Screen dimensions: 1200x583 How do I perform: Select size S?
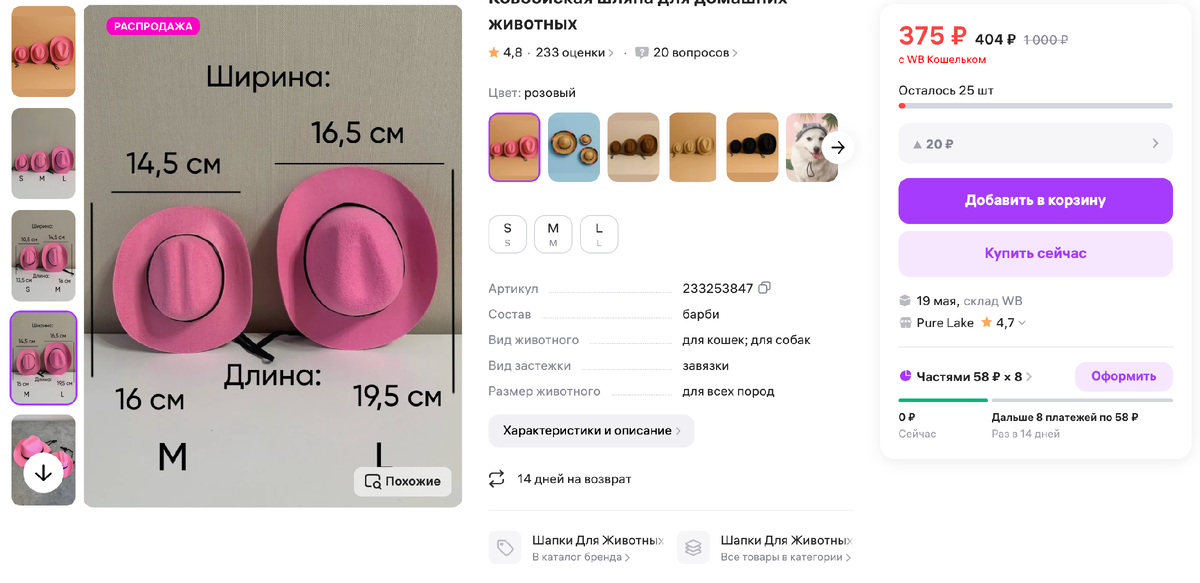[x=507, y=234]
